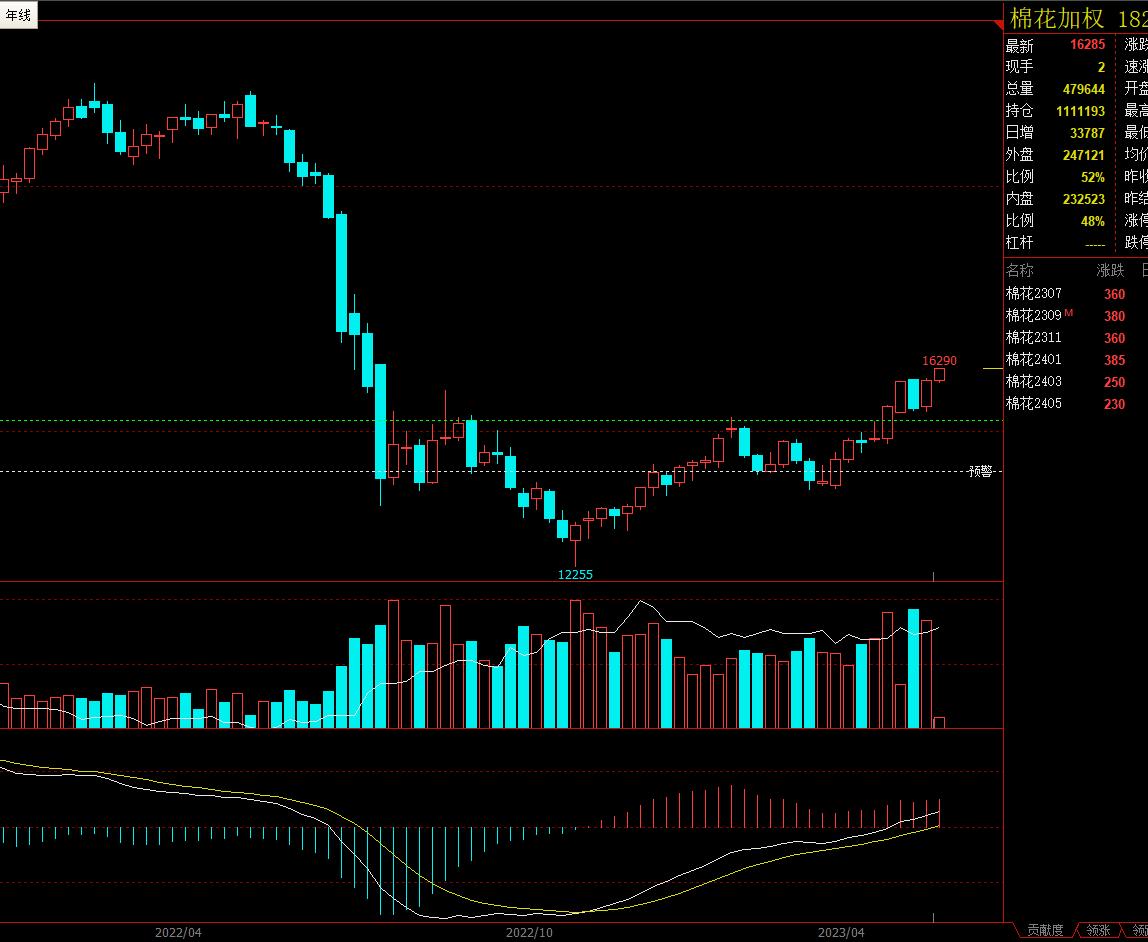The height and width of the screenshot is (942, 1148).
Task: Click the 52% ratio value
Action: pyautogui.click(x=1092, y=177)
